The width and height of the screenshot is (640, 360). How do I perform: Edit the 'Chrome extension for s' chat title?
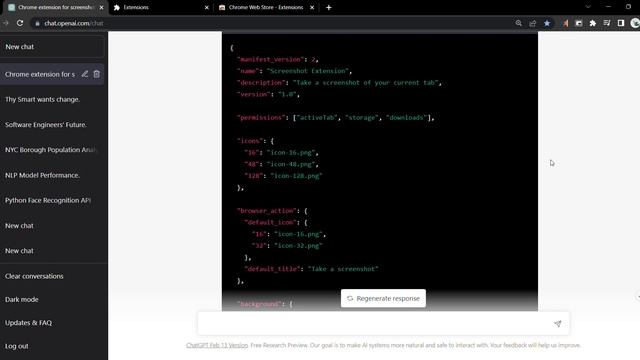coord(84,74)
